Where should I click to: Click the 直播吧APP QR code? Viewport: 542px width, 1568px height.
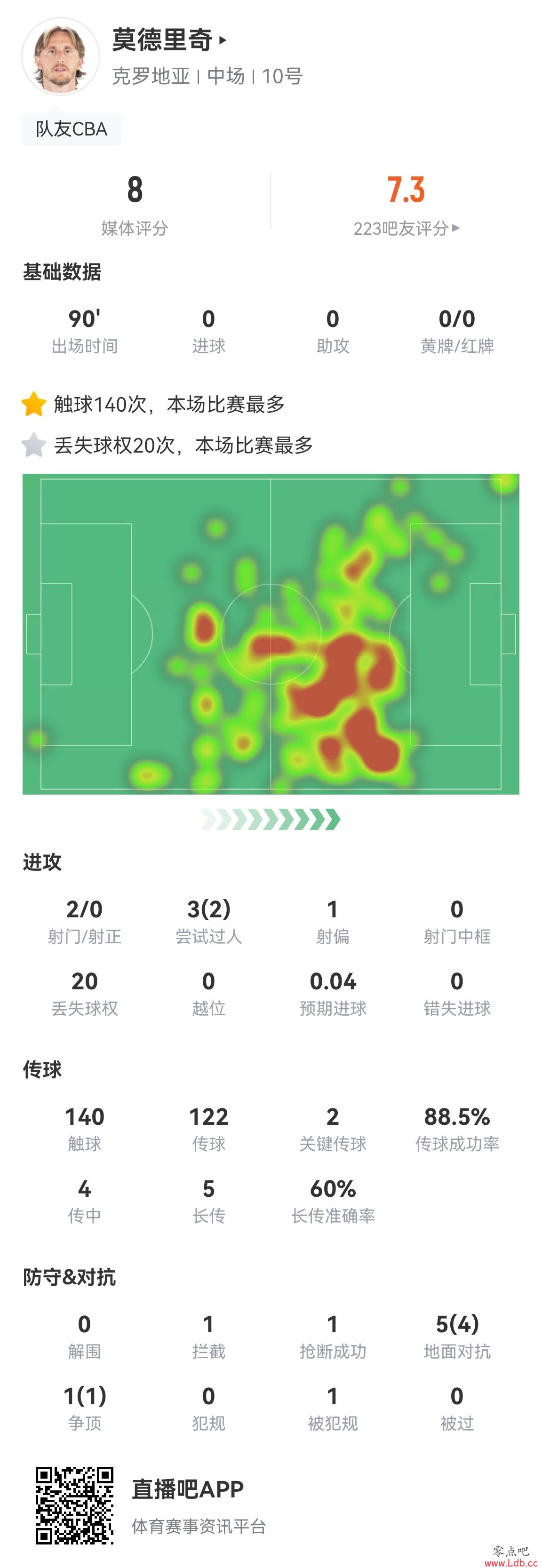point(74,1505)
